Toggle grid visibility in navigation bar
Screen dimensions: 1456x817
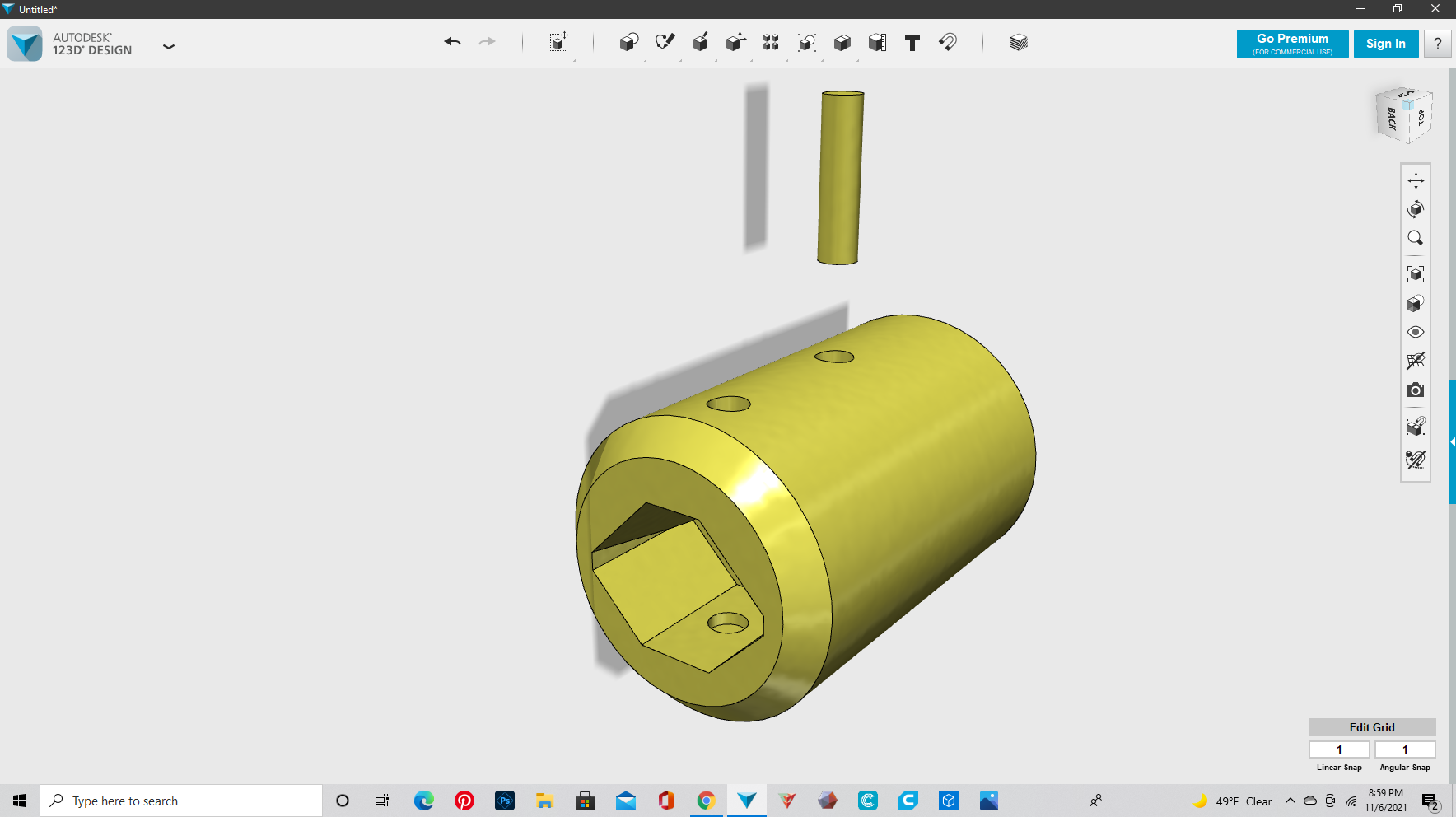click(1416, 361)
